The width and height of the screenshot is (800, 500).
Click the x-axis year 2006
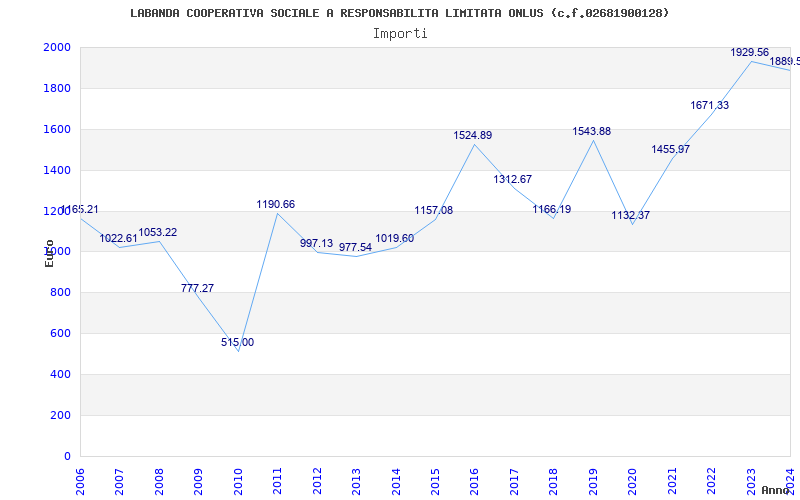80,482
